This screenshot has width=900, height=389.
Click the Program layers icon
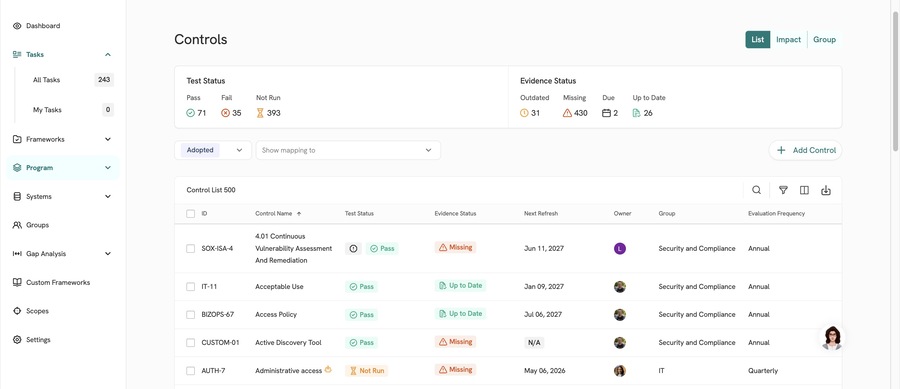click(17, 168)
